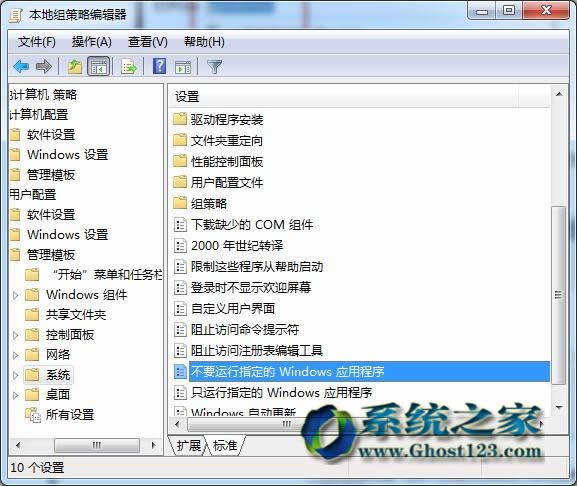Select the 阻止访问命令提示符 policy
The height and width of the screenshot is (486, 577).
[x=245, y=329]
